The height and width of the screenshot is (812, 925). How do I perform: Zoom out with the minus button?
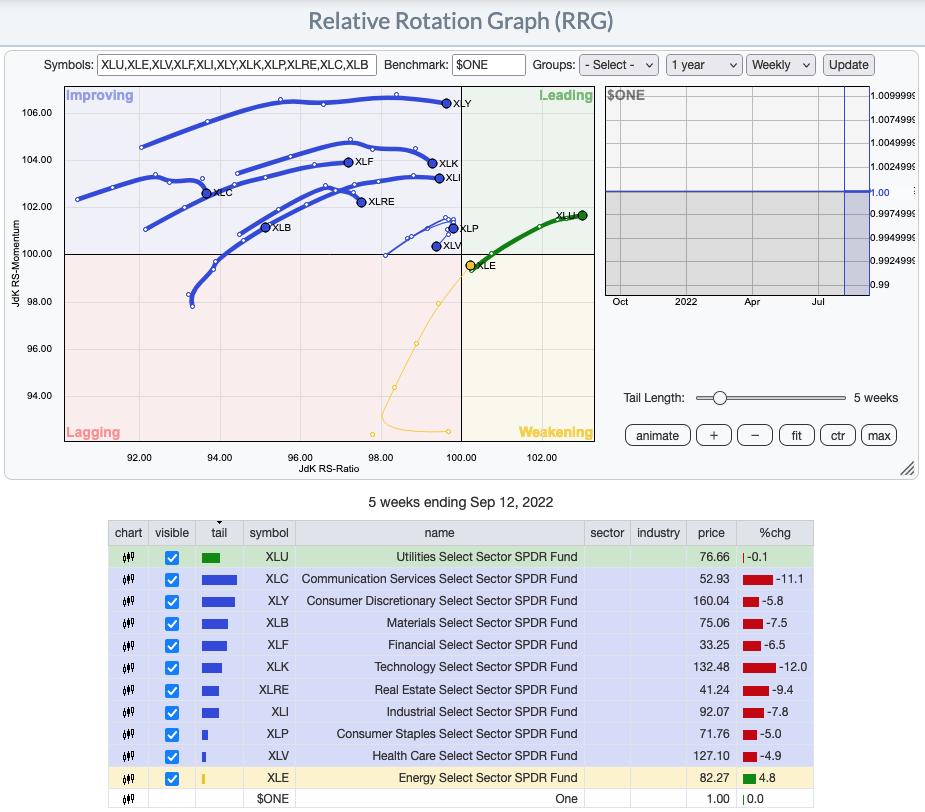click(755, 436)
